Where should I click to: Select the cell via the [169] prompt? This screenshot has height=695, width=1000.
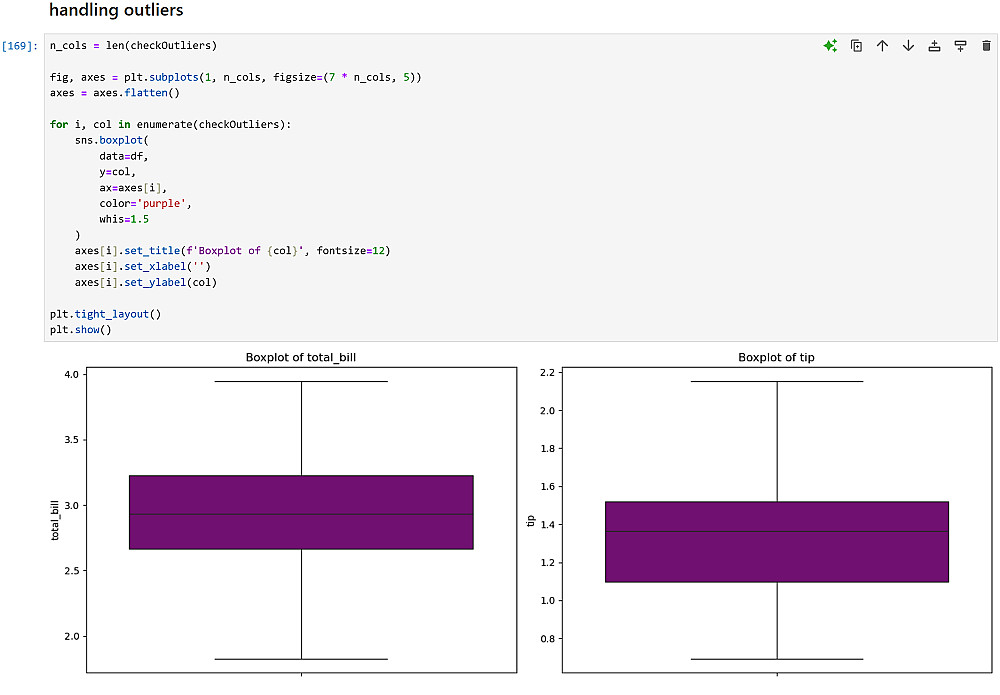coord(21,46)
